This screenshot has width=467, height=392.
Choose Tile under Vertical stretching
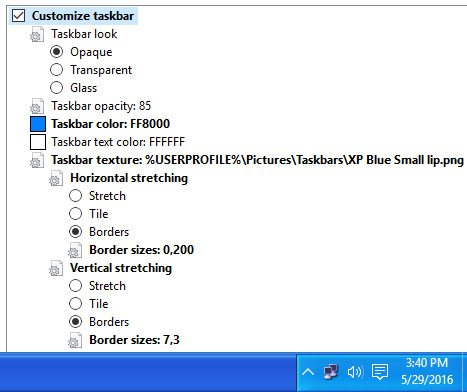[x=75, y=304]
